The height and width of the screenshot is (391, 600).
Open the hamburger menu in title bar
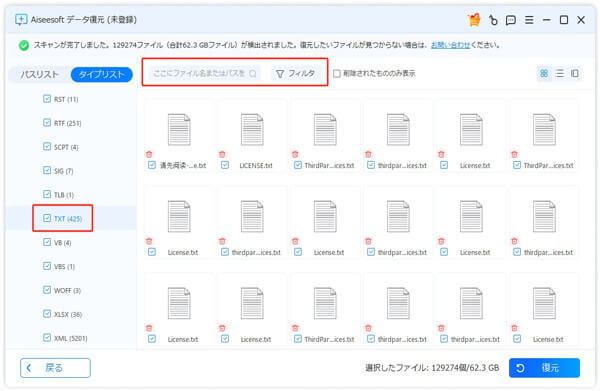click(x=529, y=20)
